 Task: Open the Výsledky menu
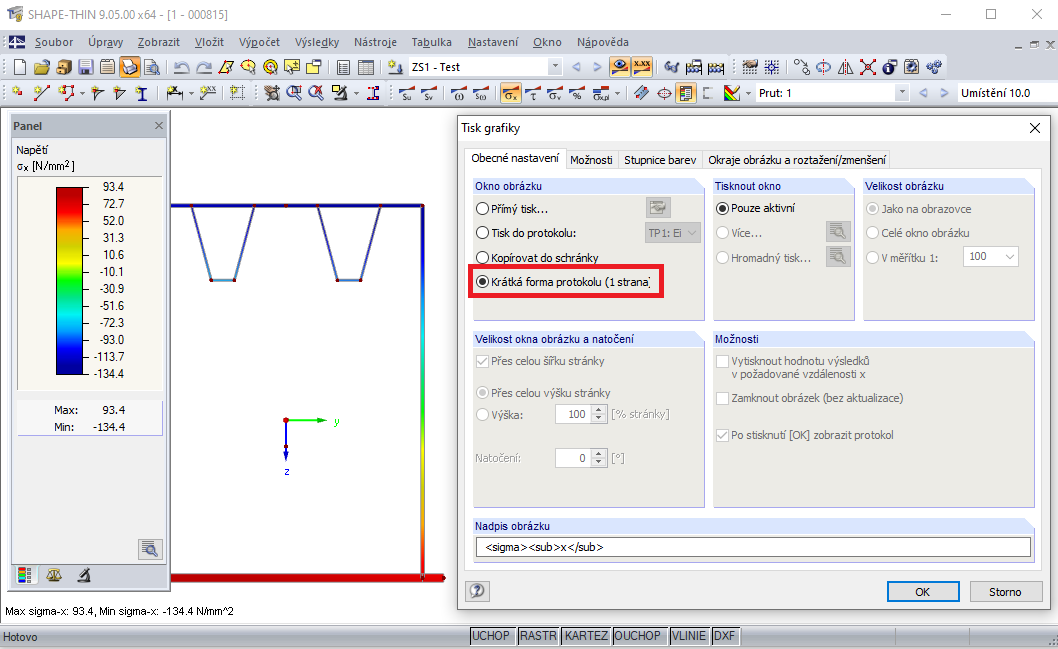click(x=316, y=42)
